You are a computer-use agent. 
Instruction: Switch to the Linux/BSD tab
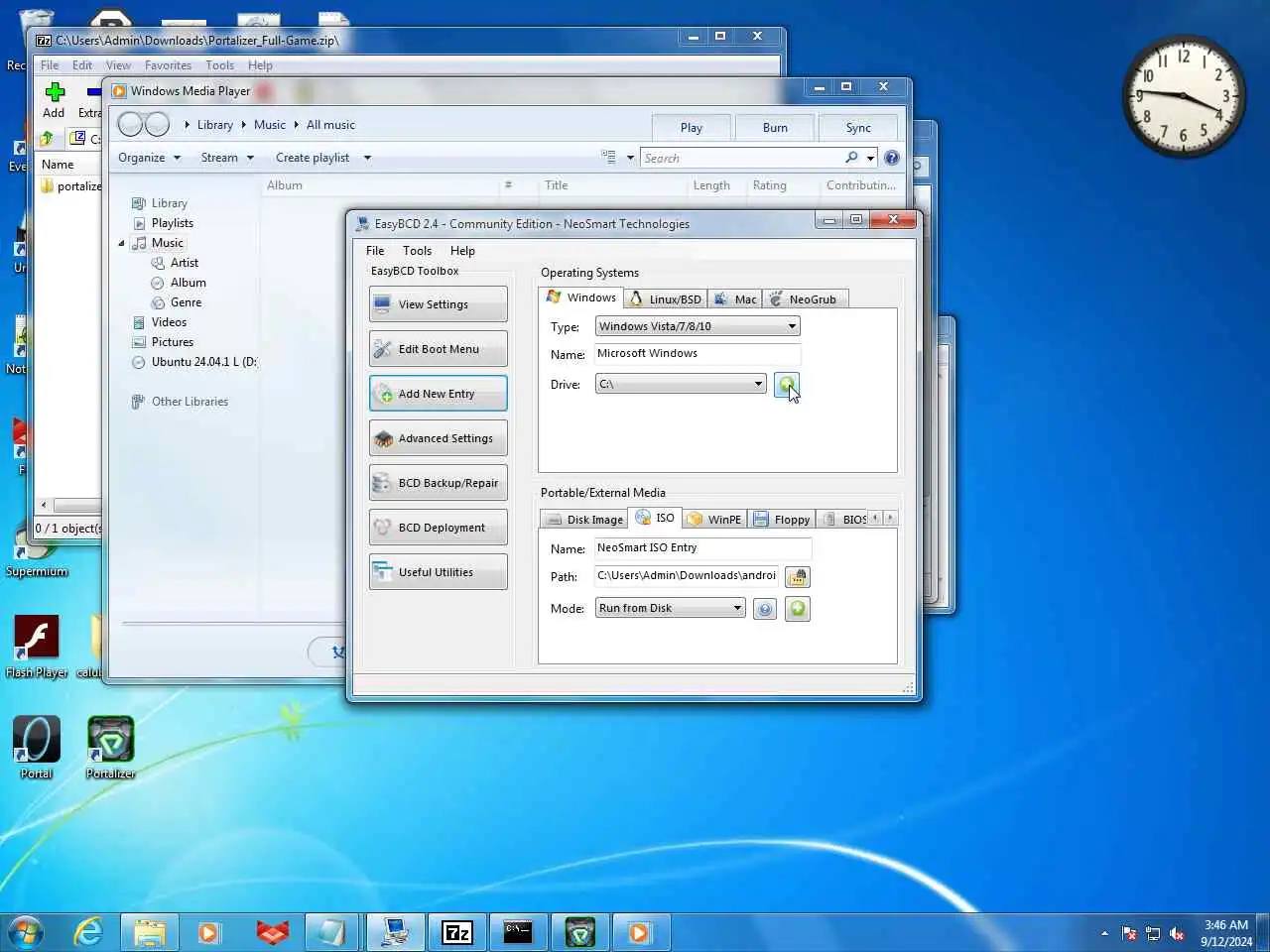(666, 298)
